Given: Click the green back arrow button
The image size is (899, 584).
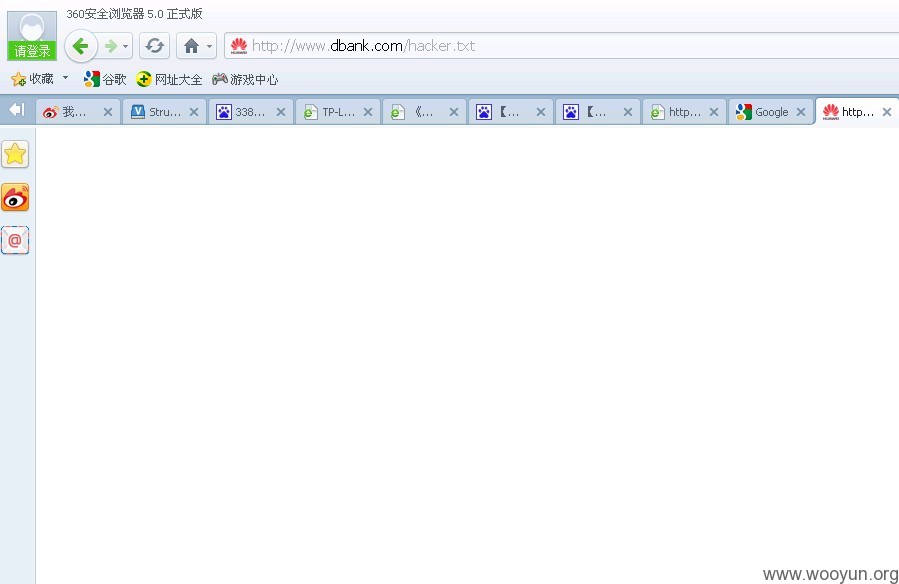Looking at the screenshot, I should [x=80, y=46].
